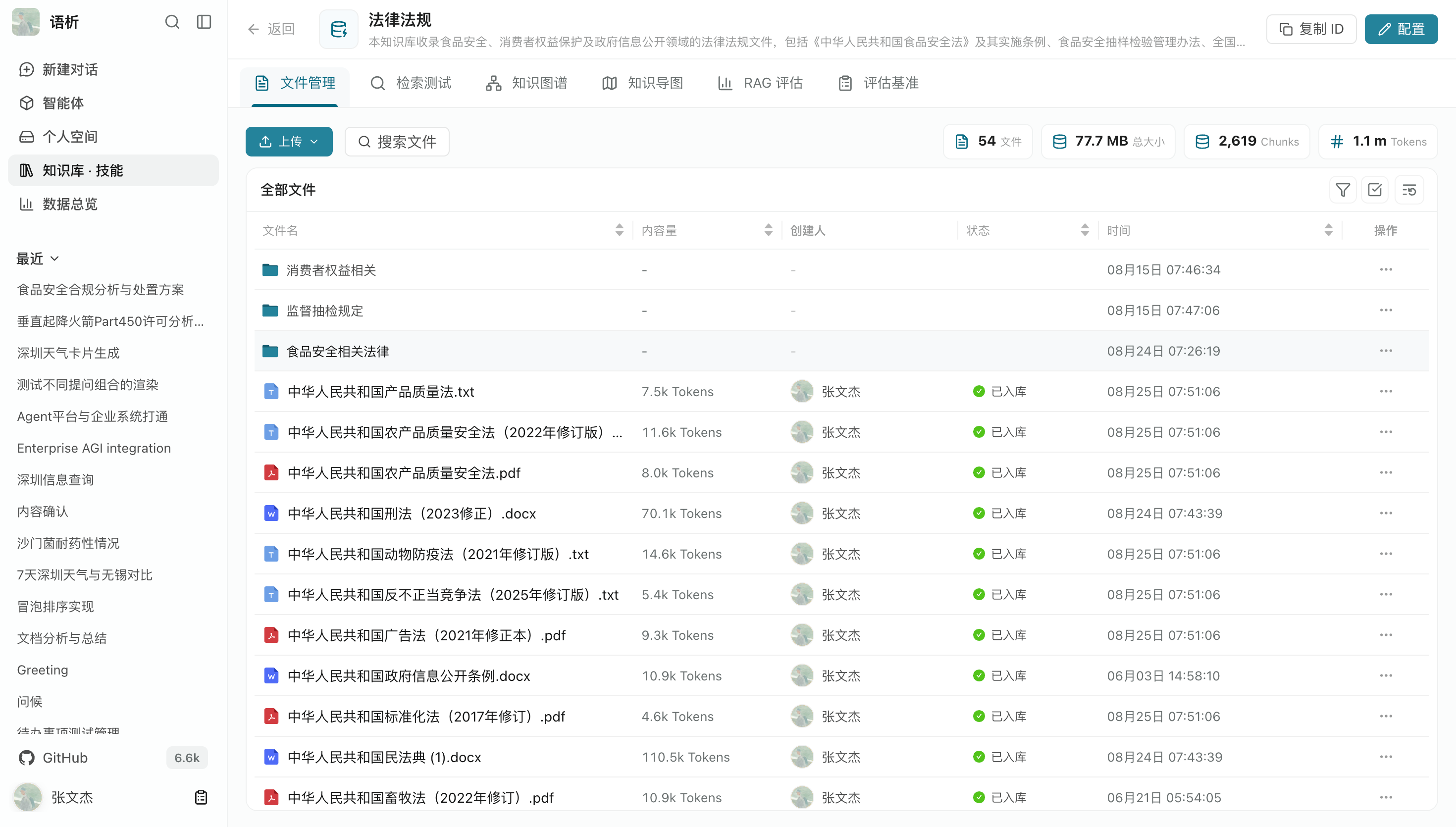Click the 搜索文件 search field
The height and width of the screenshot is (827, 1456).
397,142
